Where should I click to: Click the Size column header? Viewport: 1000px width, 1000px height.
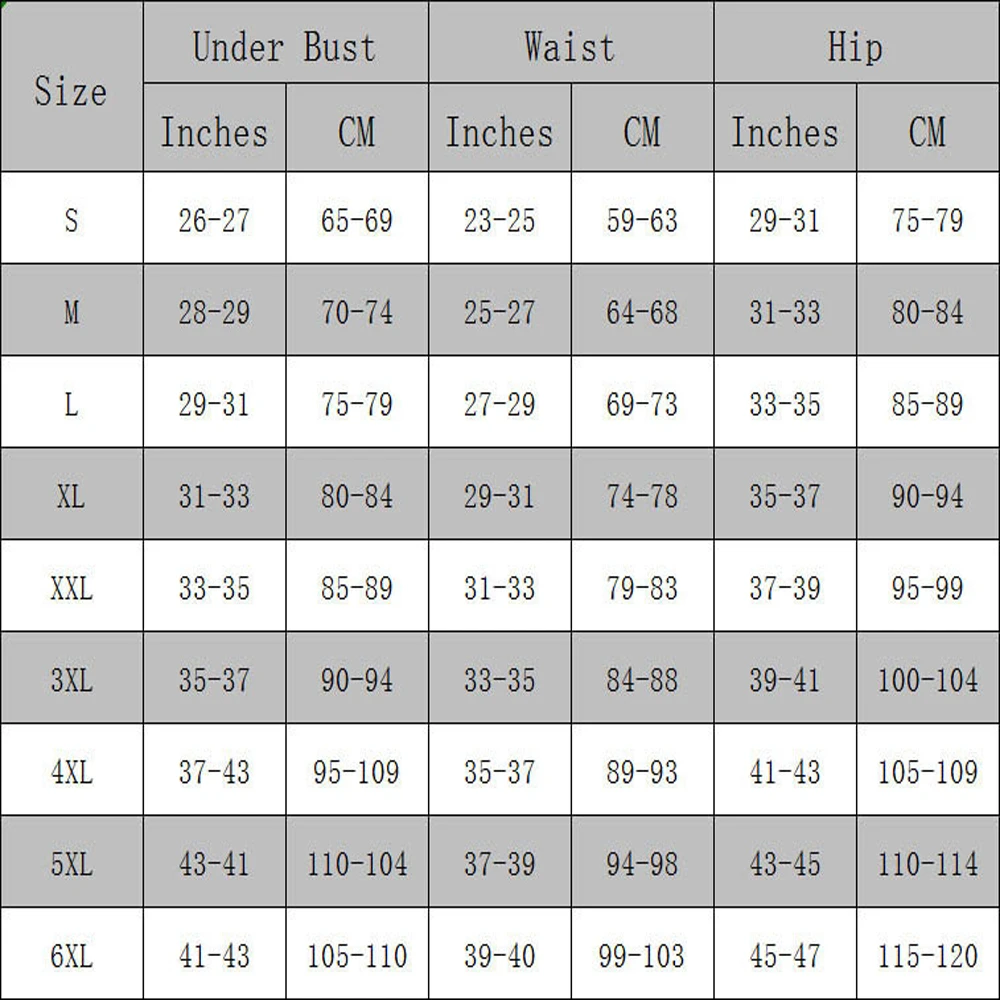click(x=70, y=91)
